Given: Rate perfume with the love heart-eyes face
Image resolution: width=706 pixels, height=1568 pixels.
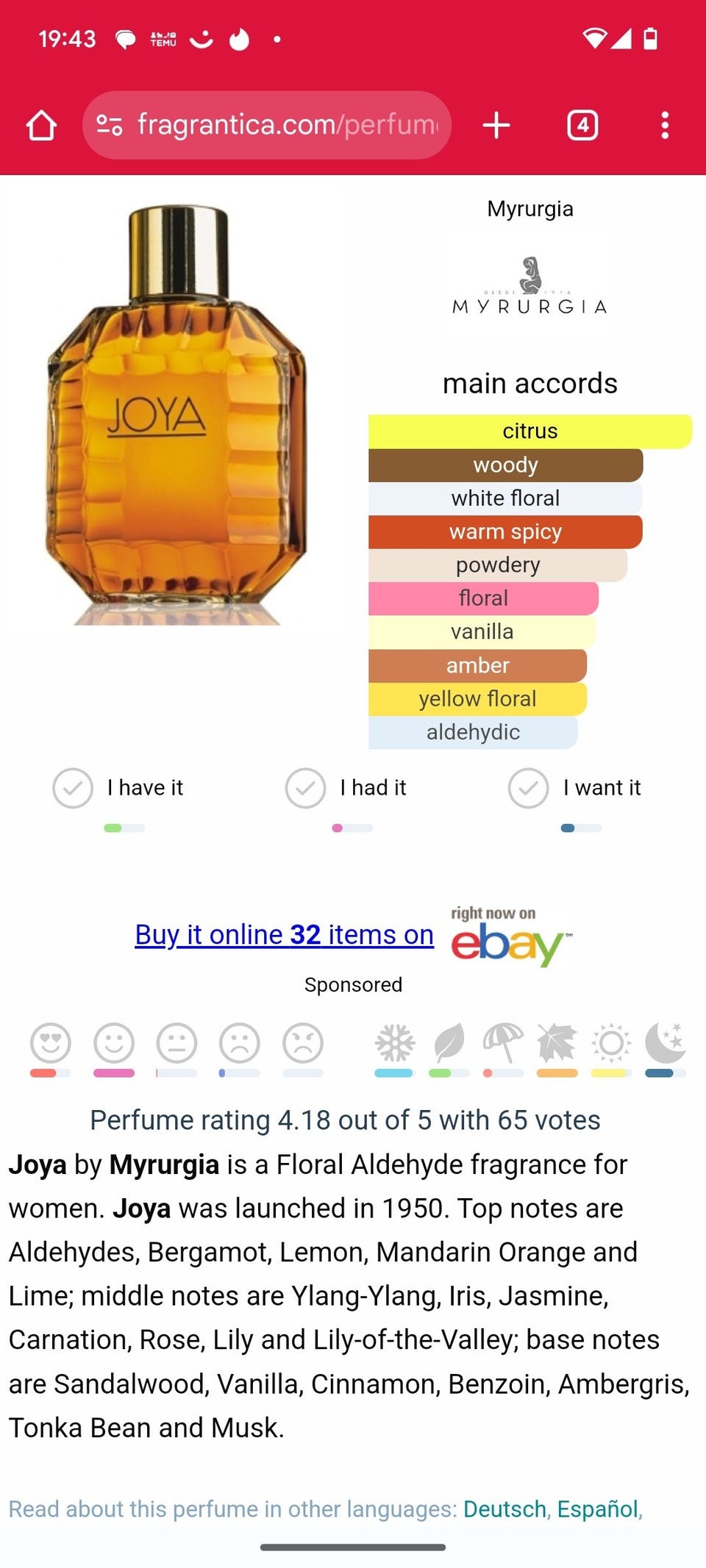Looking at the screenshot, I should tap(51, 1042).
